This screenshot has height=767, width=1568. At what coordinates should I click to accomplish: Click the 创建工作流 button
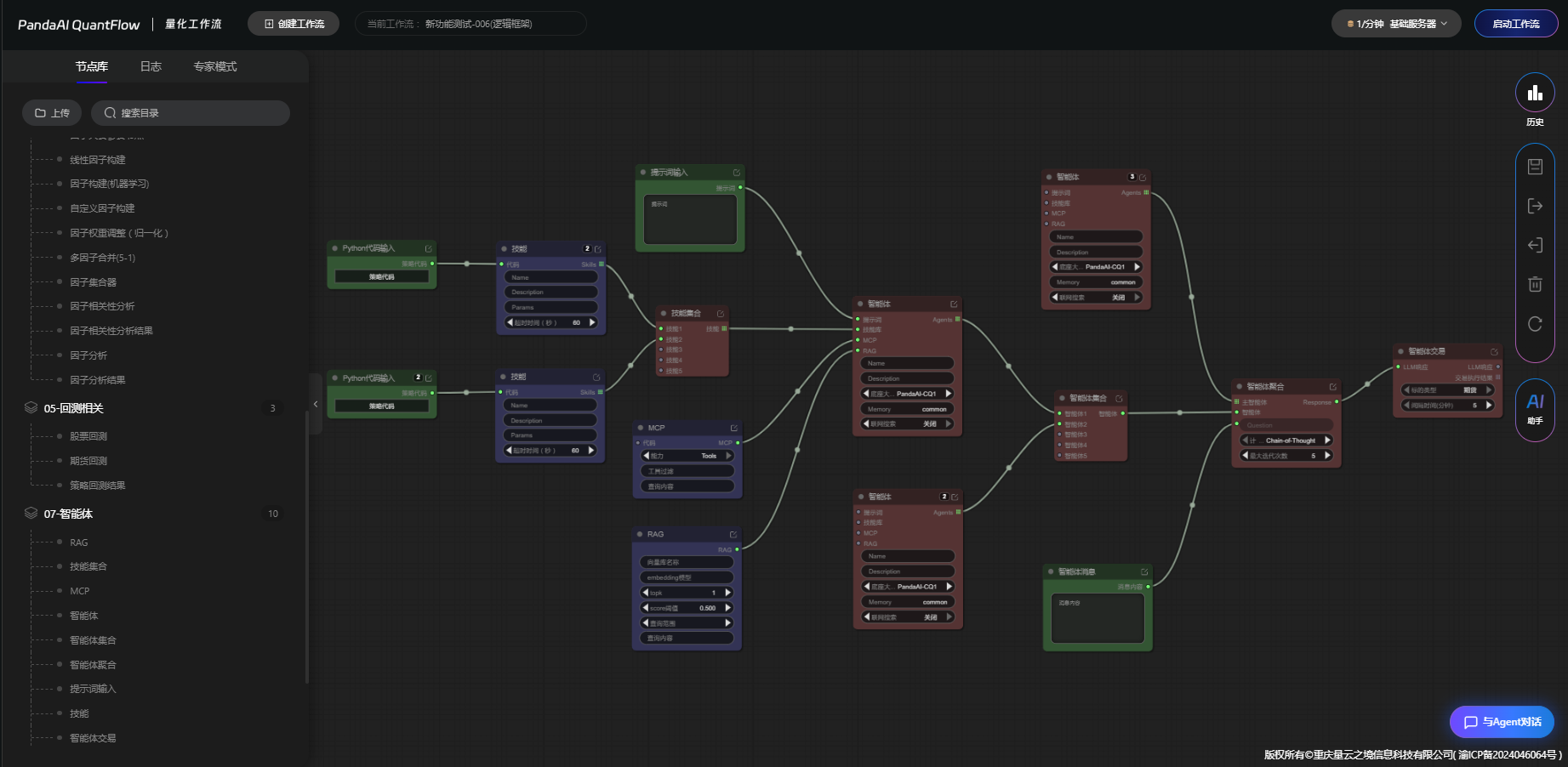tap(294, 24)
